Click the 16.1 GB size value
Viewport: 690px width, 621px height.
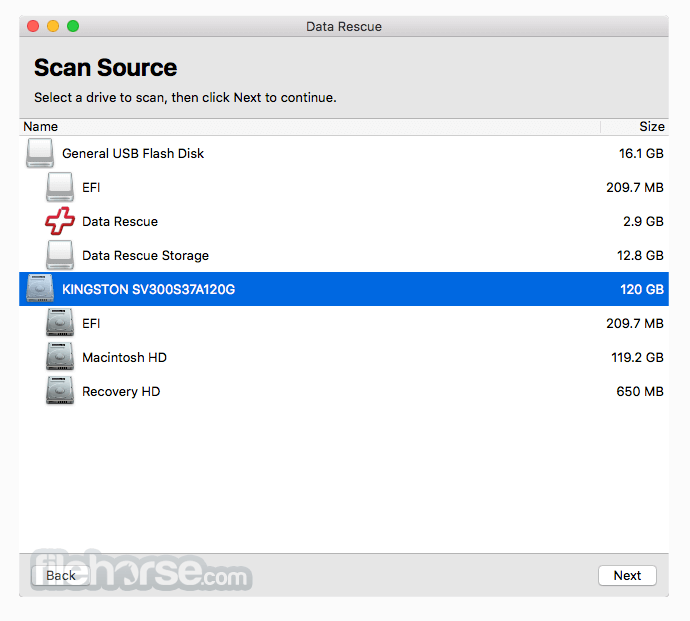pyautogui.click(x=641, y=154)
